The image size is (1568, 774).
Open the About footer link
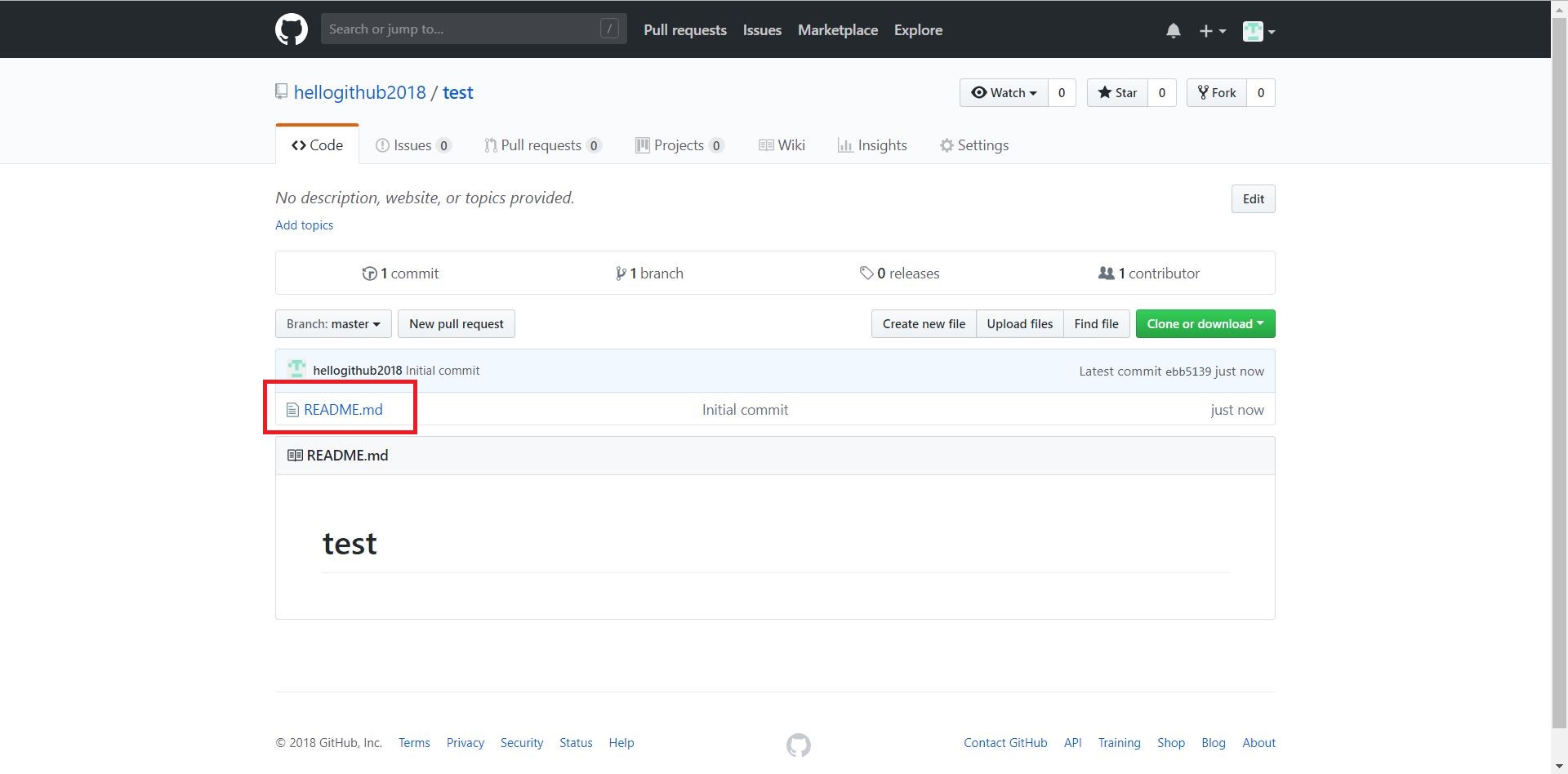tap(1258, 743)
